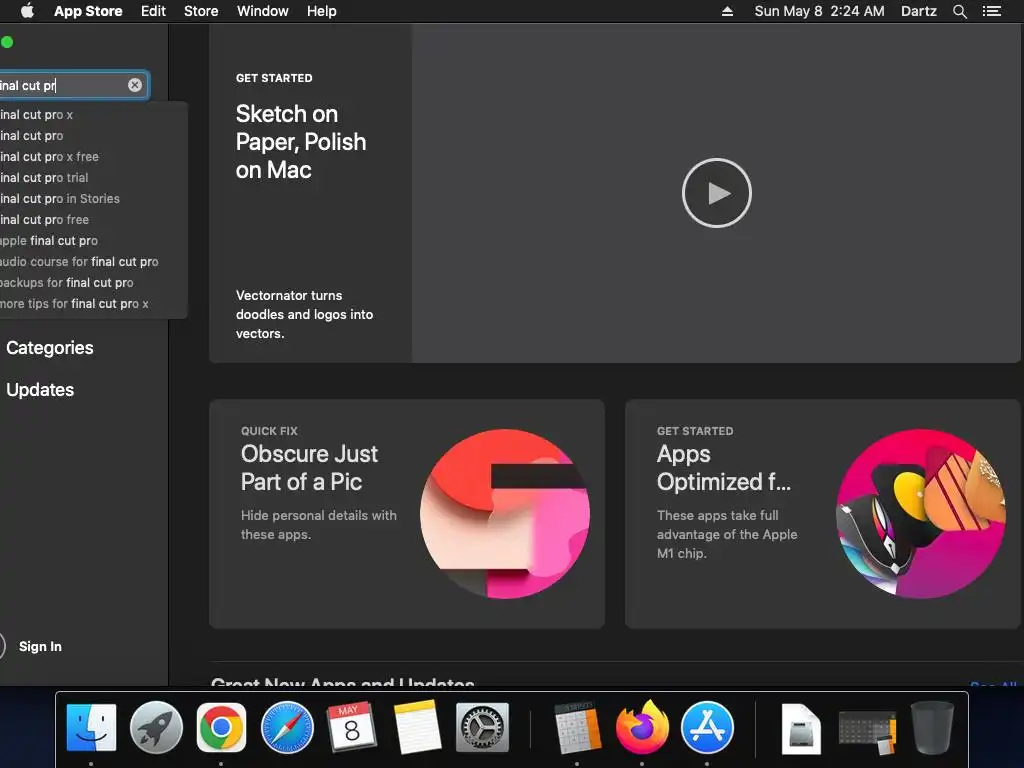Open System Preferences gear in Dock

[x=482, y=727]
